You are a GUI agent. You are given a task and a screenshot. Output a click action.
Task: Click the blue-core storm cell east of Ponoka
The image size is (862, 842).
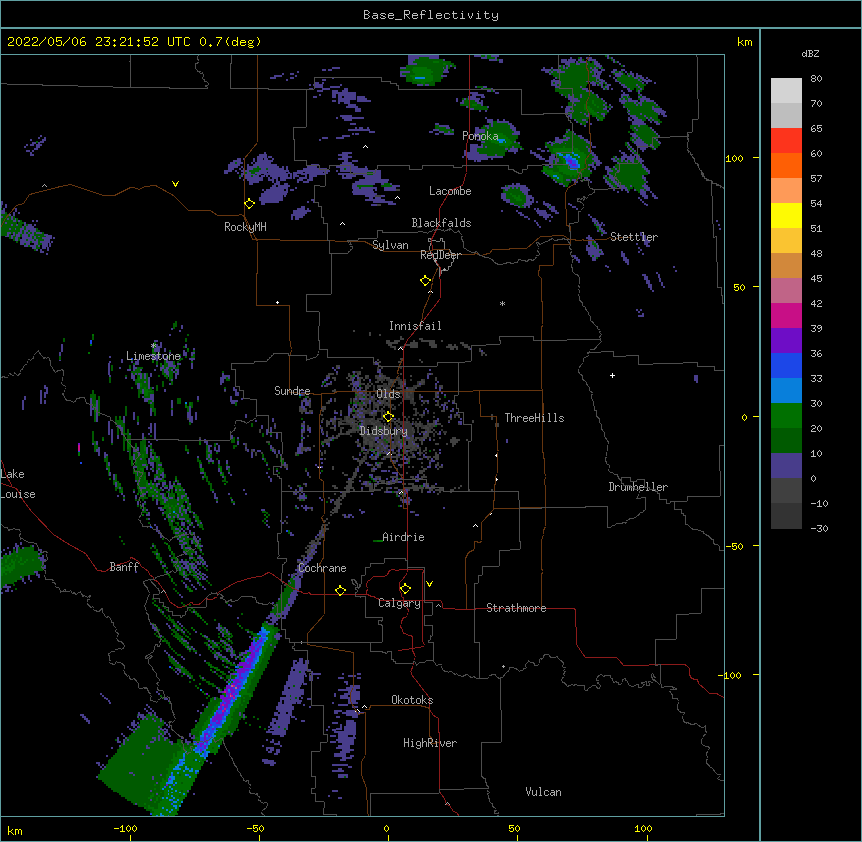click(572, 160)
